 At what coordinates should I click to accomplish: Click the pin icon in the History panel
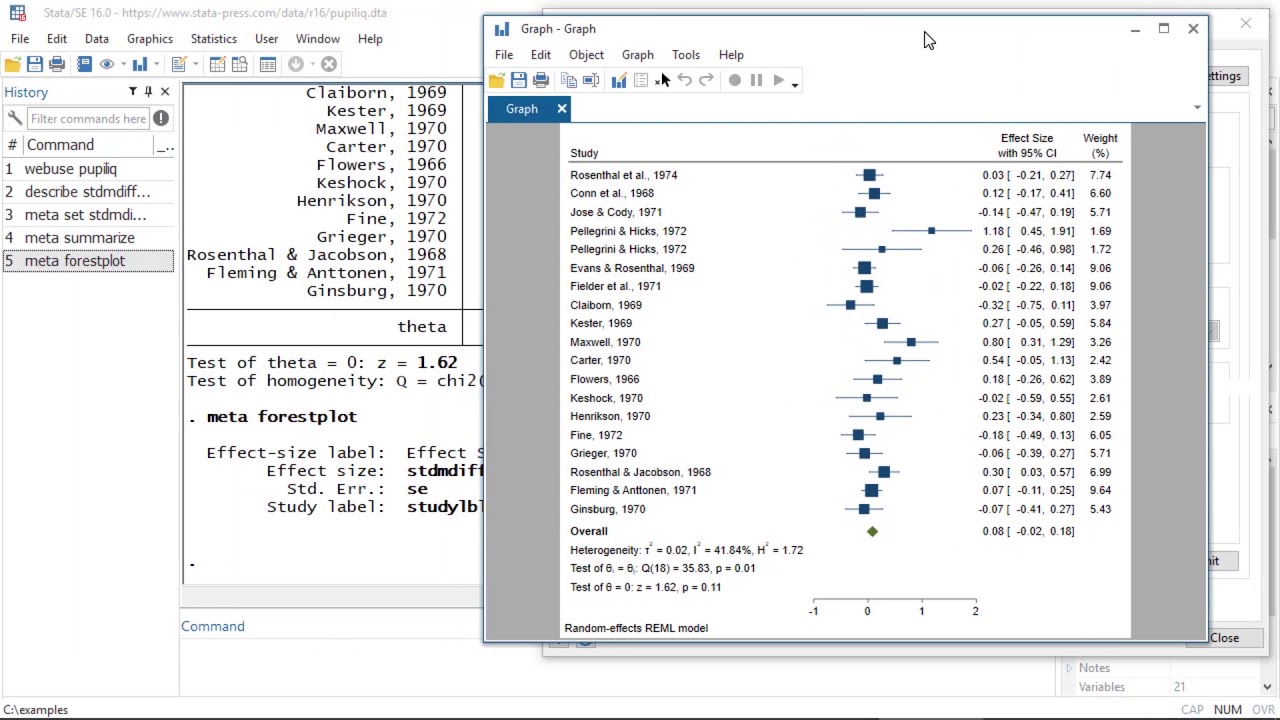148,92
